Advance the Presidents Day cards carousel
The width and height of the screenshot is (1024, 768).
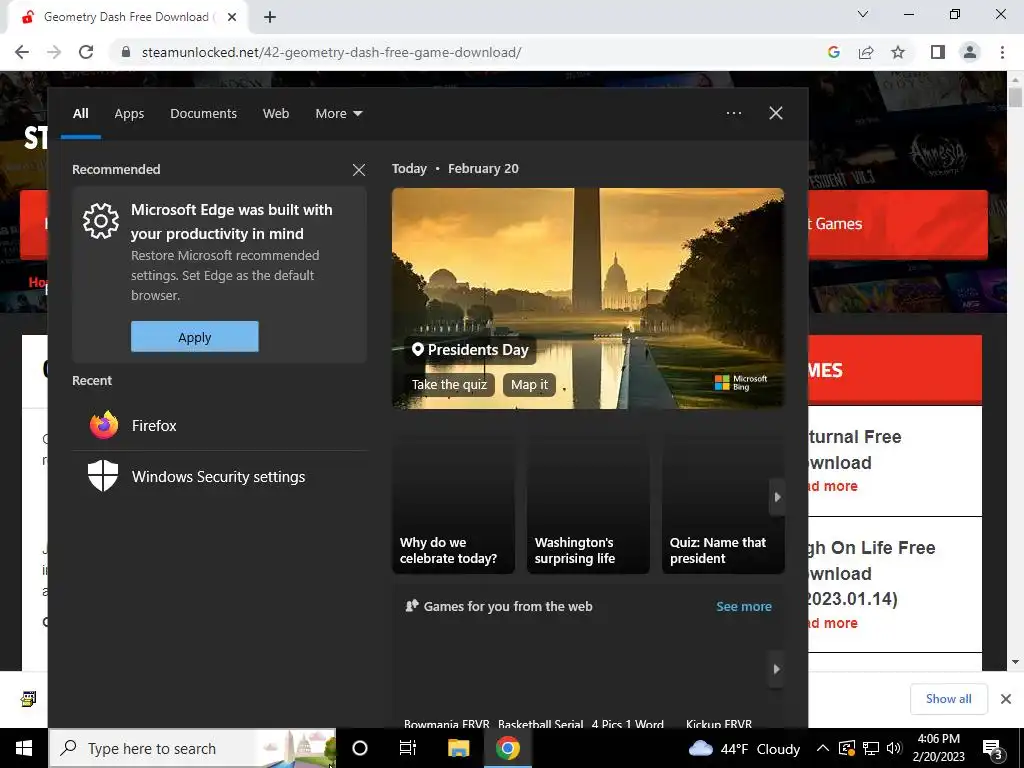[x=776, y=497]
